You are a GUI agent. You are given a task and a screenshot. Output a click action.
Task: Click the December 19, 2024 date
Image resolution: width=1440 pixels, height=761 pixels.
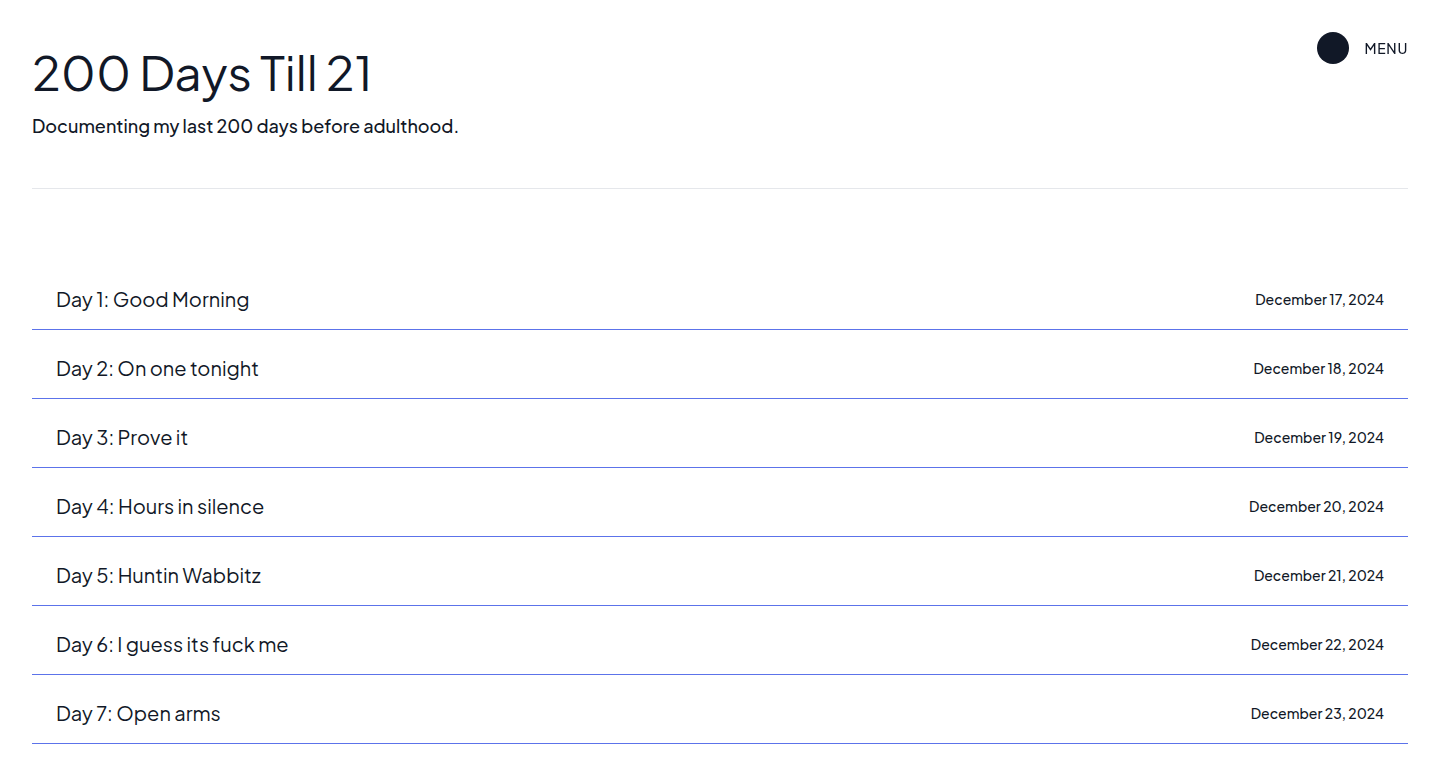[x=1318, y=438]
